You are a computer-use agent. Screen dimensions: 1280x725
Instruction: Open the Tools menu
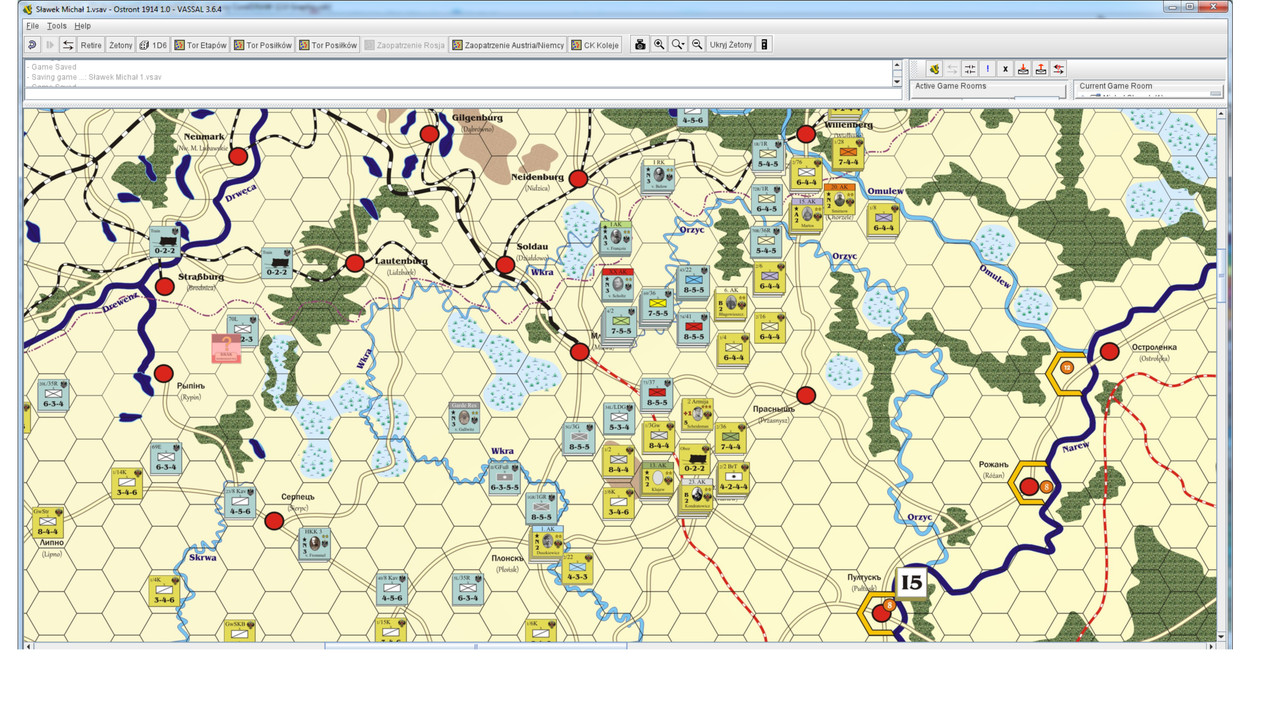tap(57, 26)
